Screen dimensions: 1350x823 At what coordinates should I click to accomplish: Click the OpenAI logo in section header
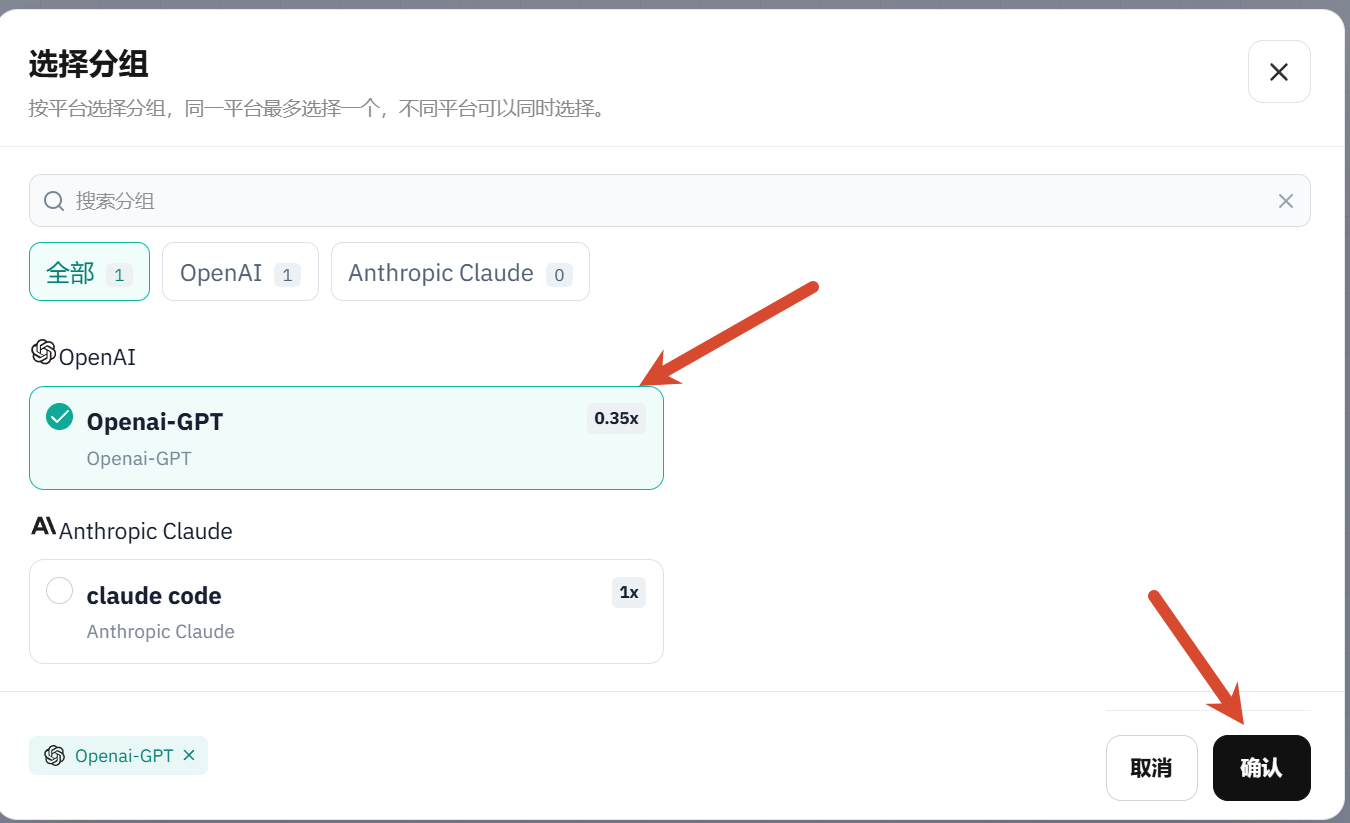tap(43, 352)
